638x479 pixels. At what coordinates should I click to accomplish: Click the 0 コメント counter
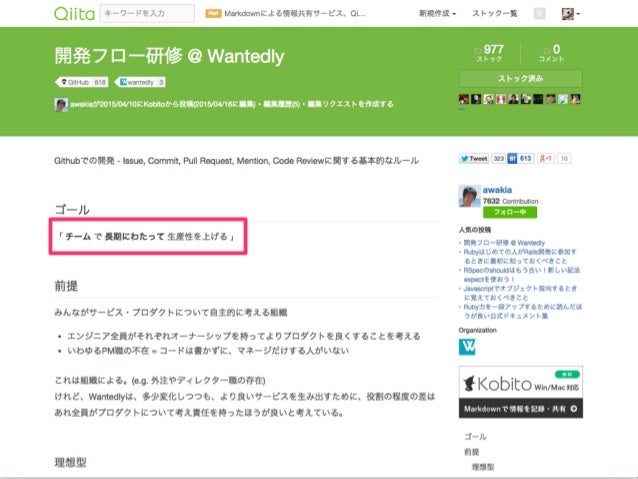[552, 53]
